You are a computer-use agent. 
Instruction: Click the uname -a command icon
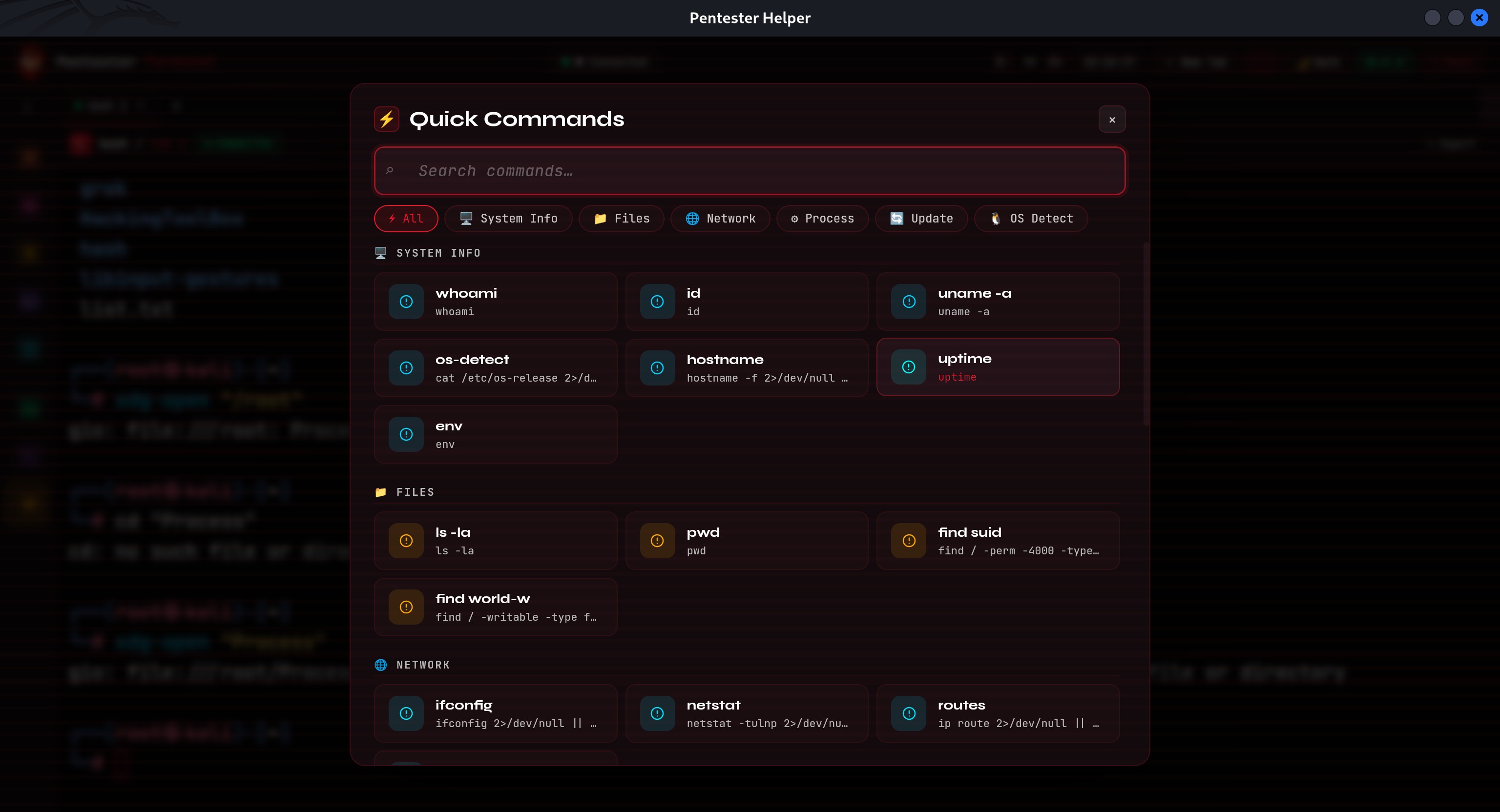click(x=908, y=302)
